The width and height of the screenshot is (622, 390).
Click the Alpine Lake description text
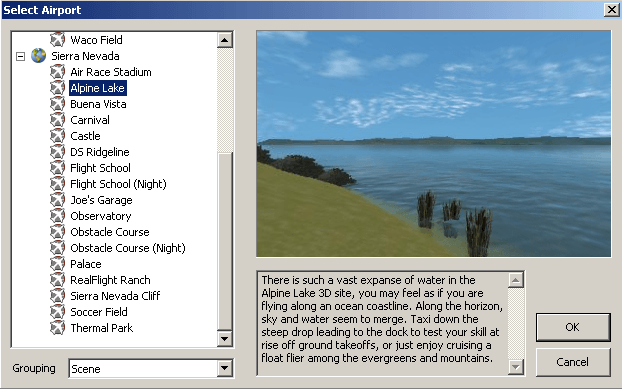tap(382, 319)
